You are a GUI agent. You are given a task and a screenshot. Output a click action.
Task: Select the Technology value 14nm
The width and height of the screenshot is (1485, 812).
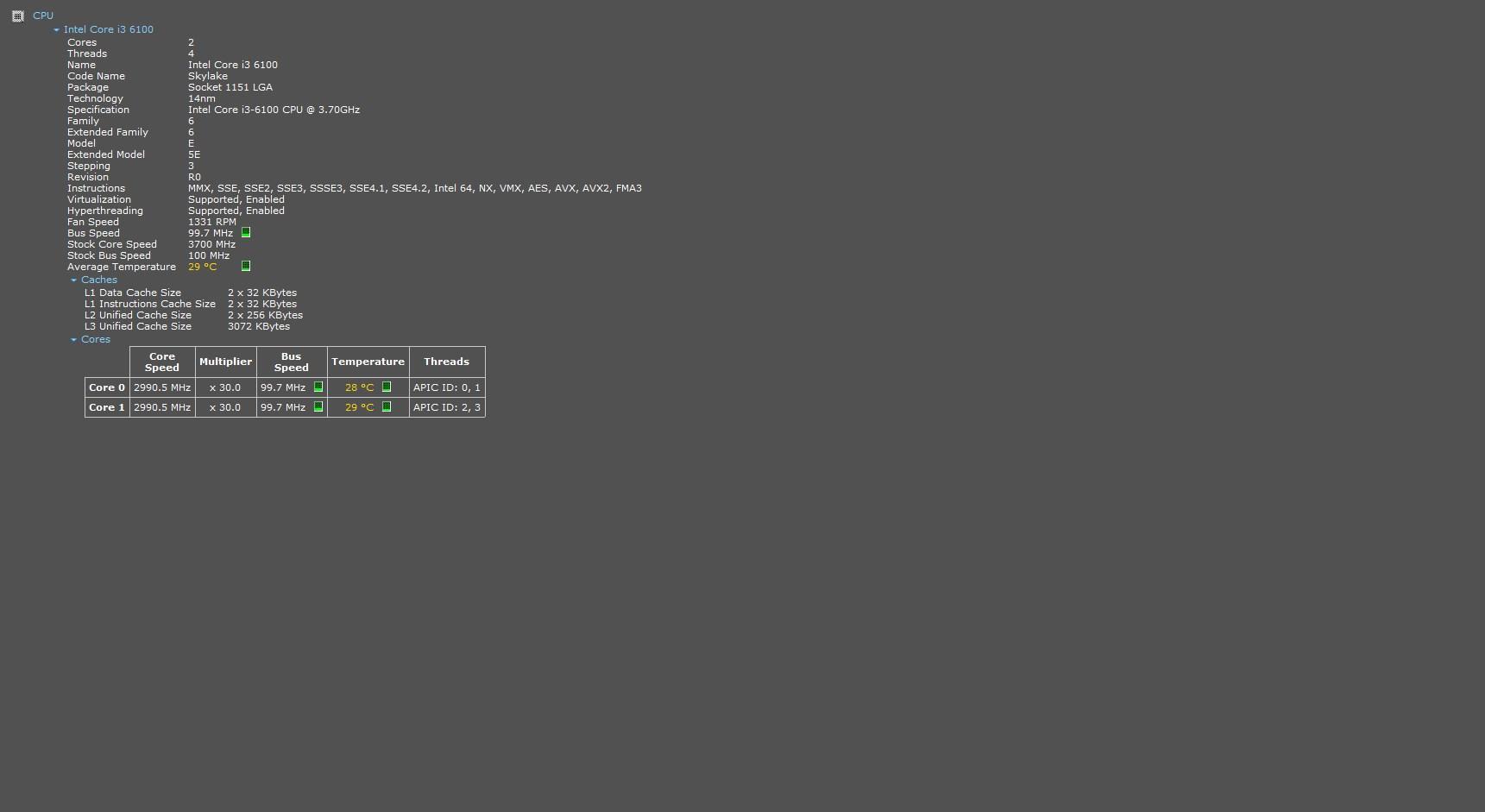pyautogui.click(x=202, y=98)
